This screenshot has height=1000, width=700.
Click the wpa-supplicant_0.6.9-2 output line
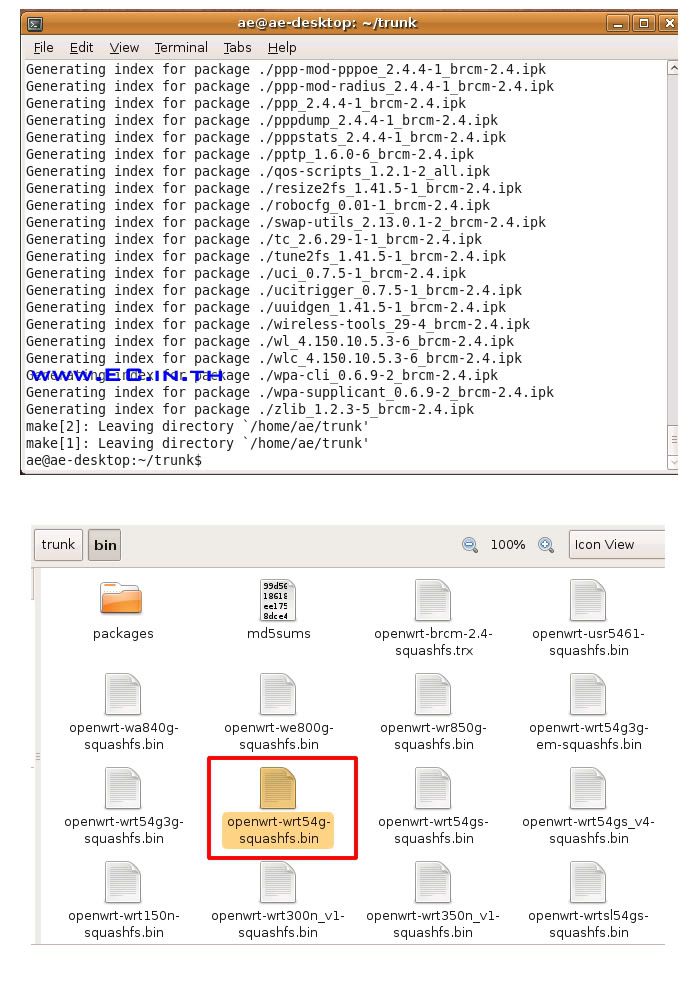click(x=289, y=392)
